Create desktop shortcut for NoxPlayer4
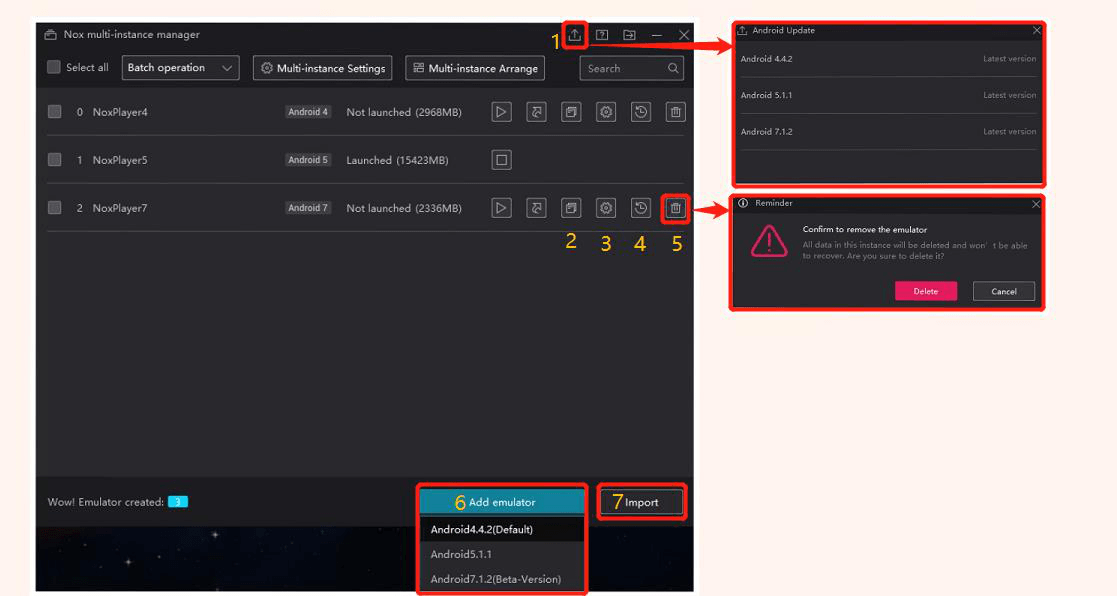Viewport: 1117px width, 596px height. coord(536,112)
